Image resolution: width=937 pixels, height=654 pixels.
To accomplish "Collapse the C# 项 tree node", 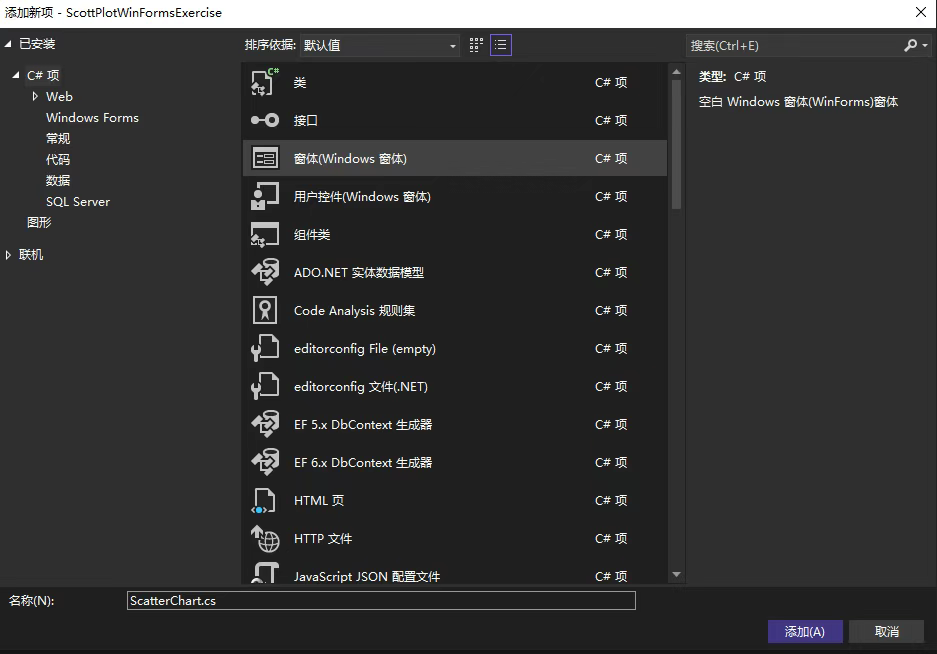I will pyautogui.click(x=16, y=75).
